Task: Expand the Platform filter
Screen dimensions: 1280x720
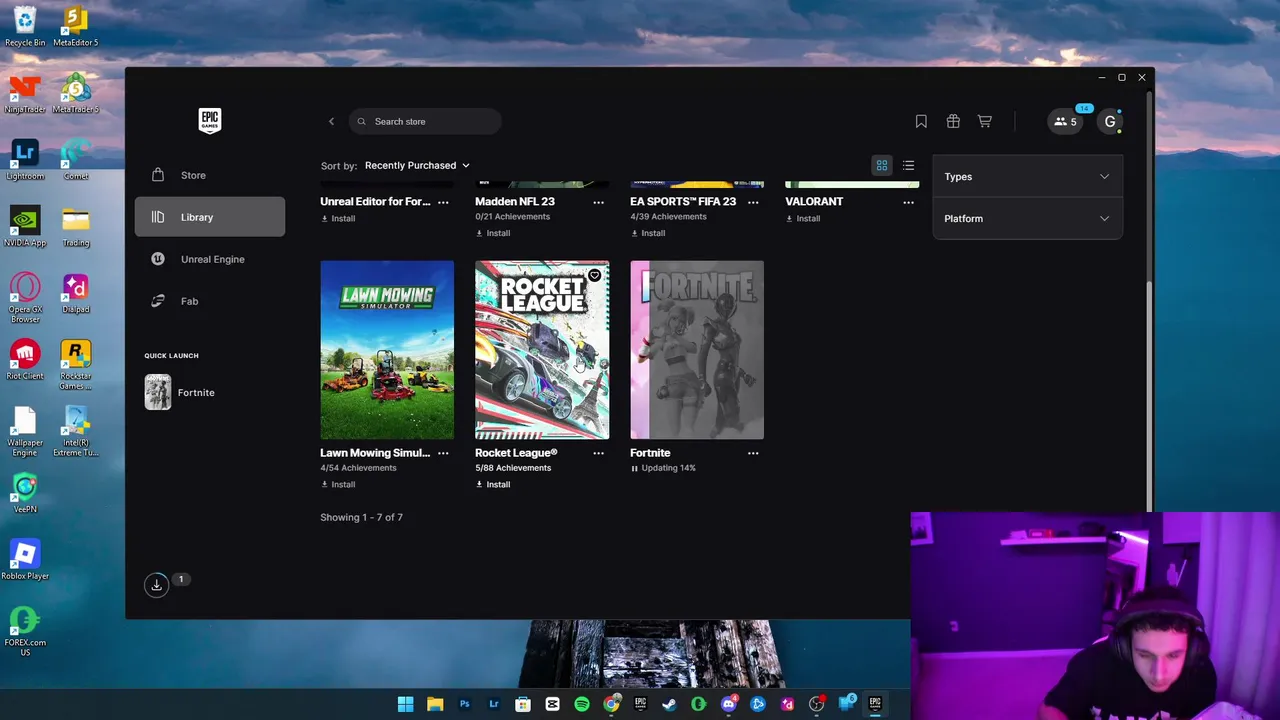Action: click(1027, 219)
